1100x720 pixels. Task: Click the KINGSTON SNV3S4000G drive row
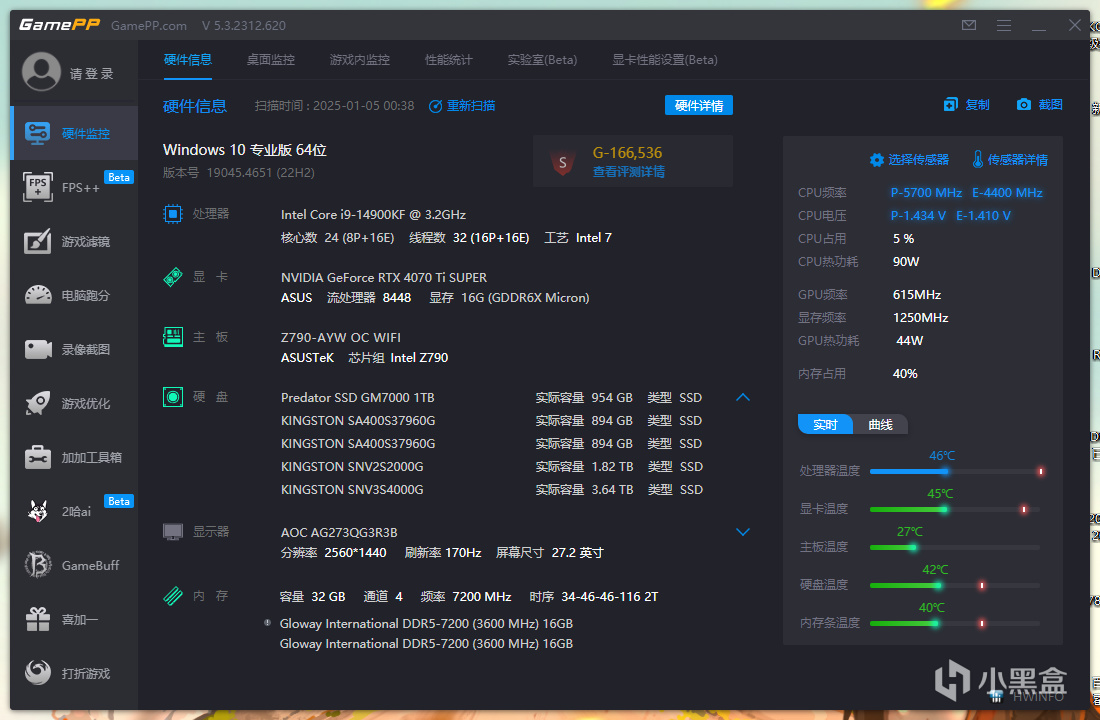pos(491,490)
